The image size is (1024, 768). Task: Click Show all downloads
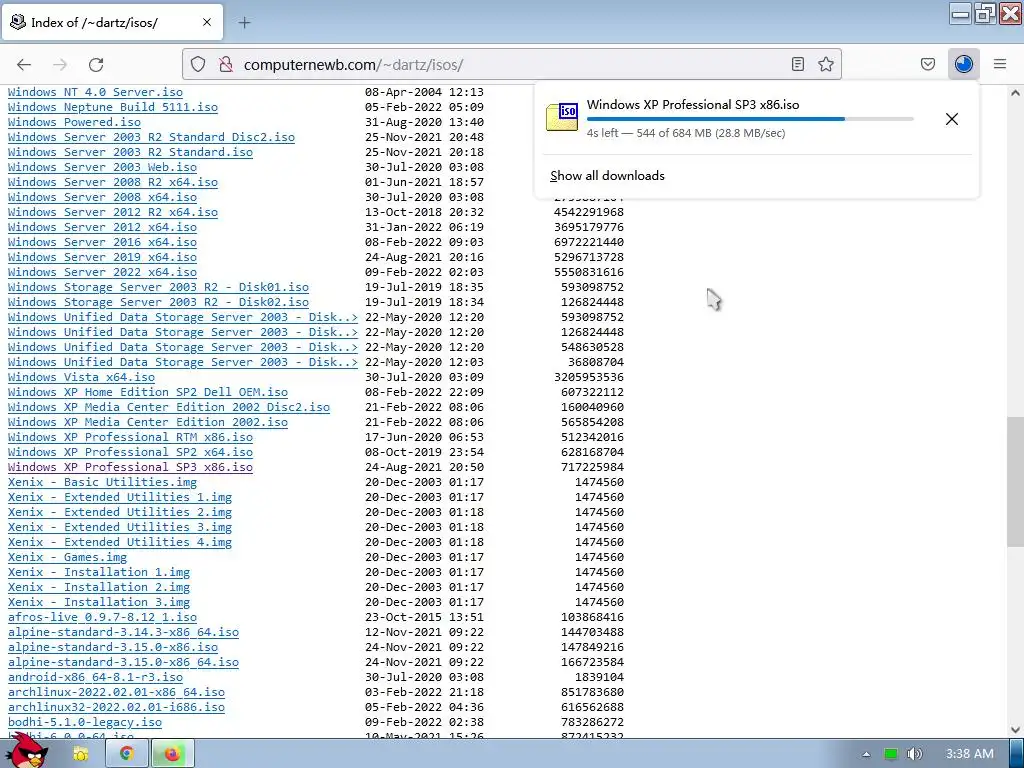click(607, 176)
